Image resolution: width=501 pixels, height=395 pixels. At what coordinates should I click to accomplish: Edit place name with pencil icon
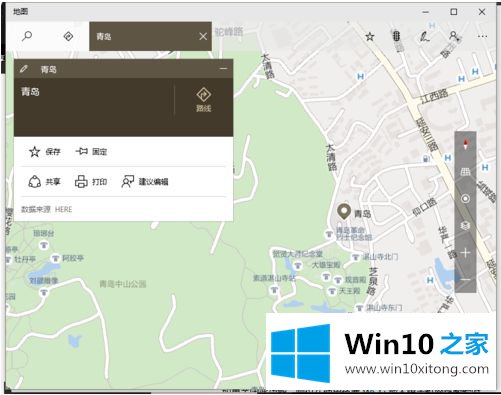(x=24, y=69)
